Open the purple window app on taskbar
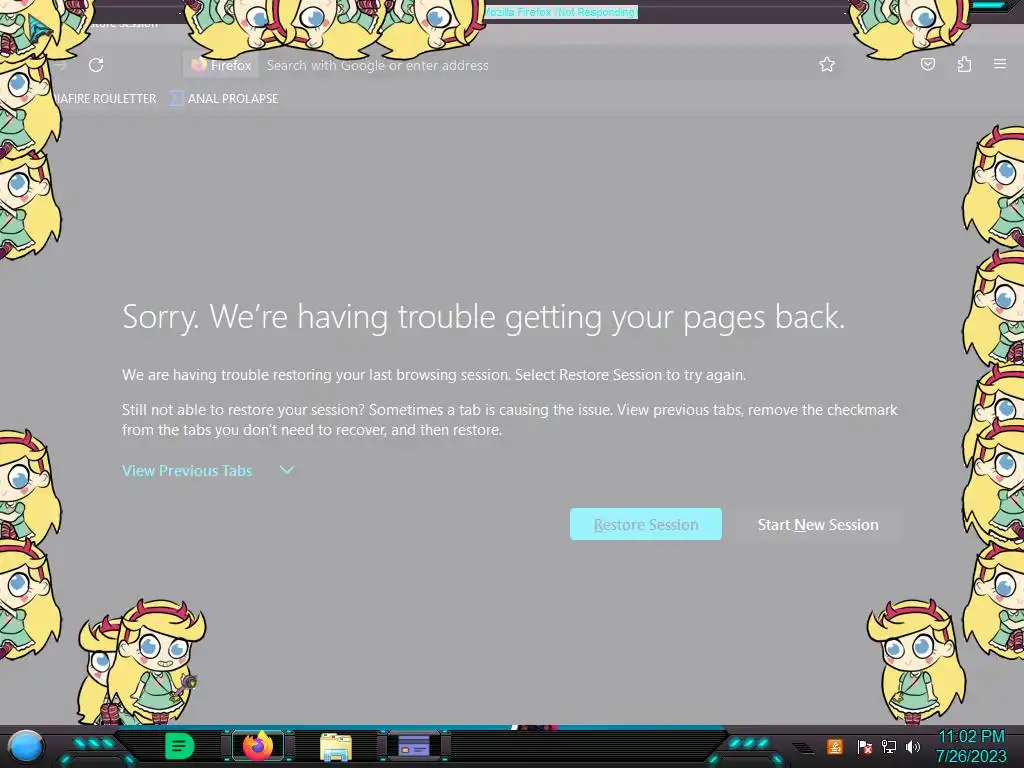The image size is (1024, 768). (414, 745)
